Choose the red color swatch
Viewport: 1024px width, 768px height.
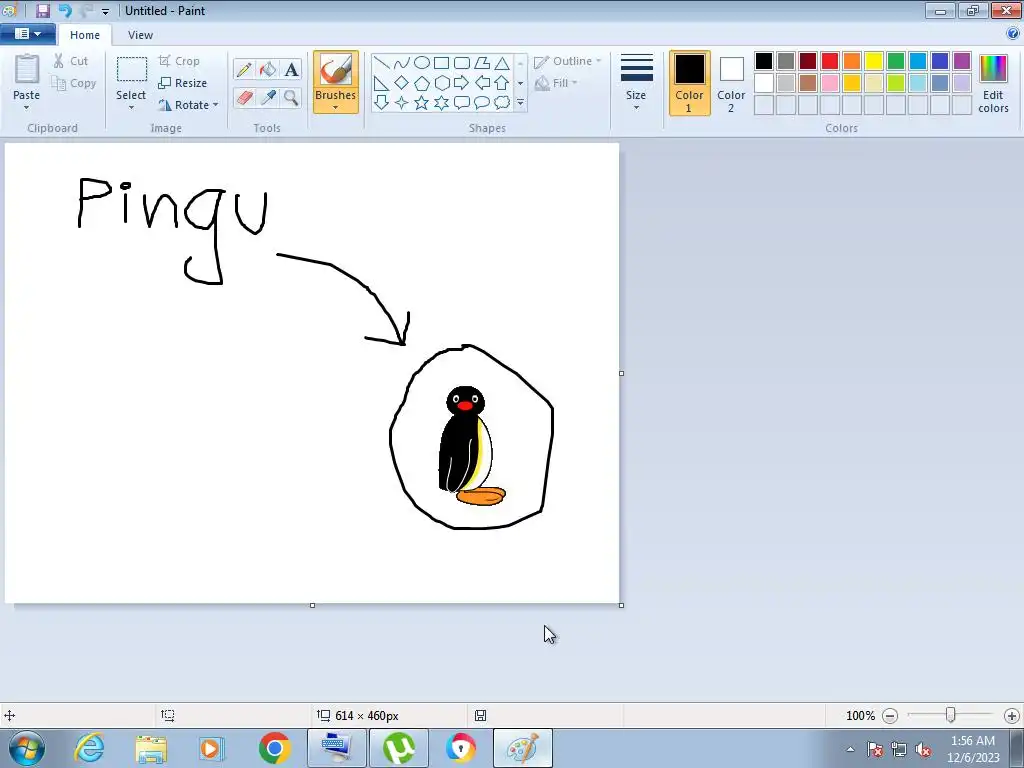click(x=830, y=61)
